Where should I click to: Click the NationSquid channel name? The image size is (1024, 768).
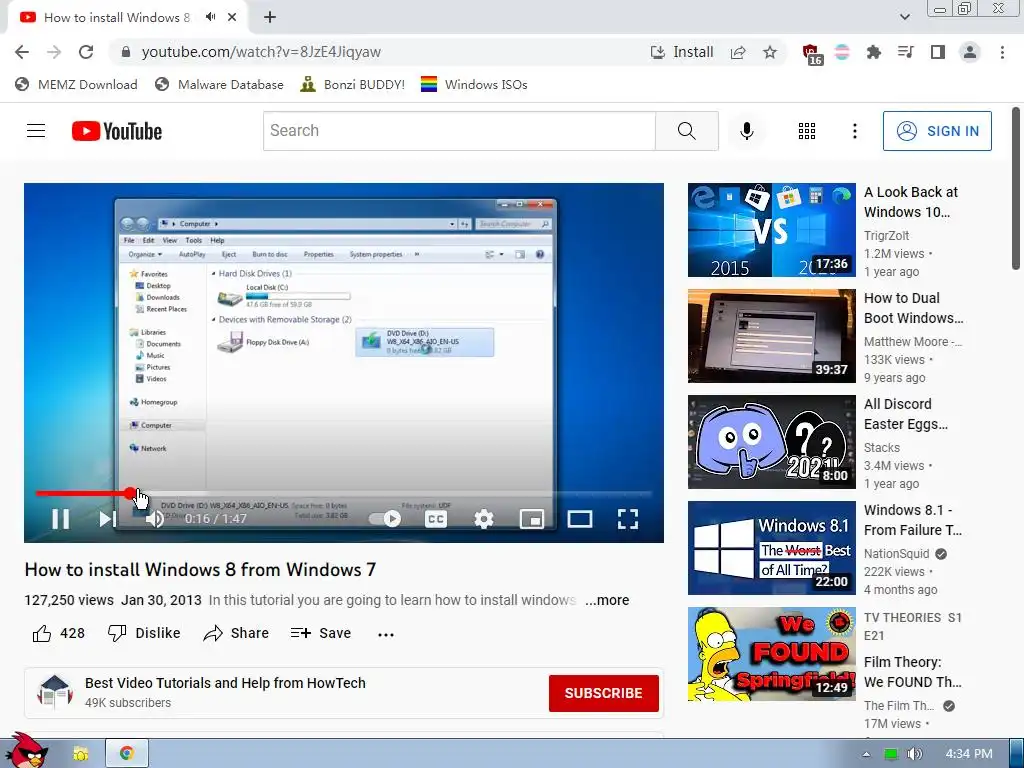(x=896, y=553)
